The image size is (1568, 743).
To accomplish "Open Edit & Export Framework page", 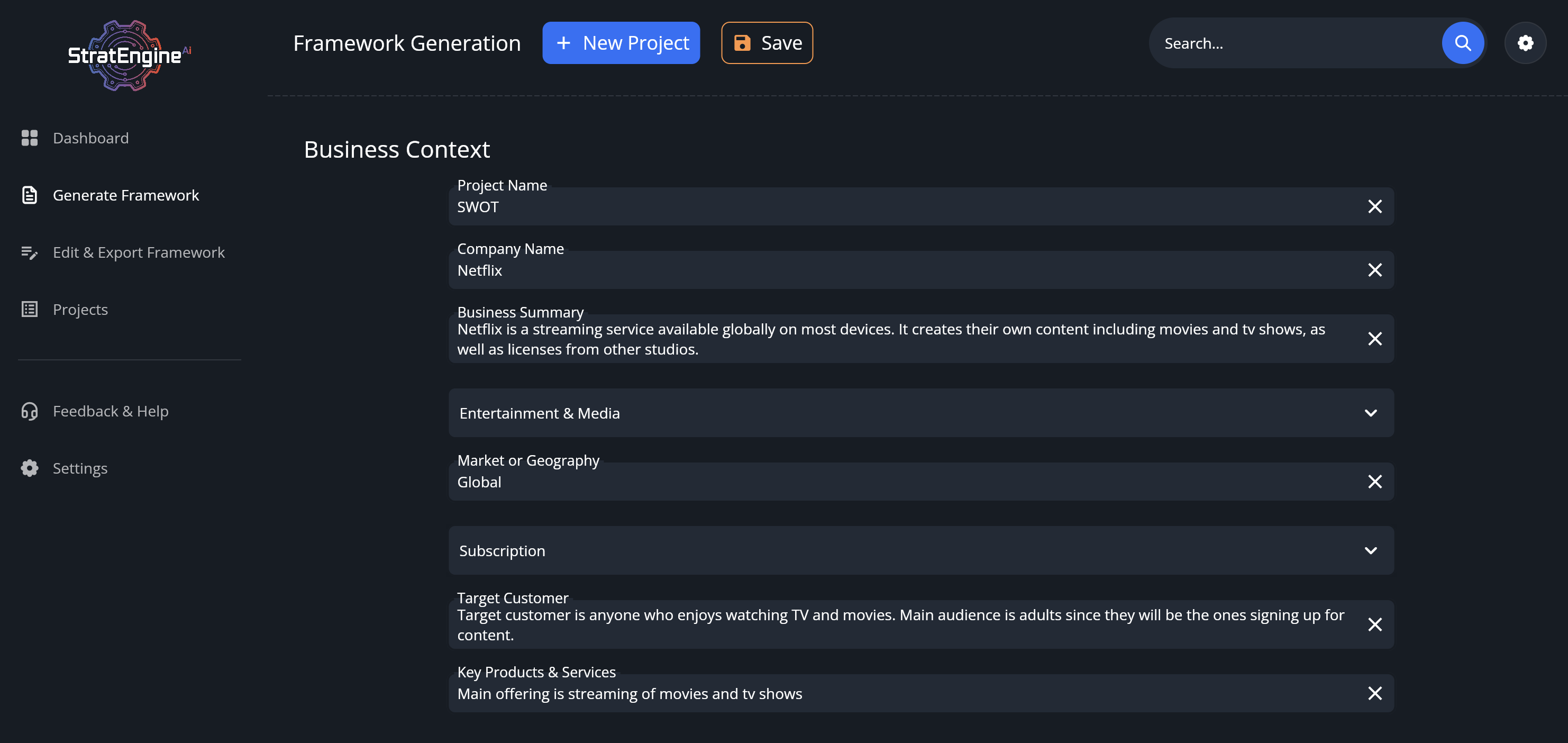I will (x=139, y=252).
